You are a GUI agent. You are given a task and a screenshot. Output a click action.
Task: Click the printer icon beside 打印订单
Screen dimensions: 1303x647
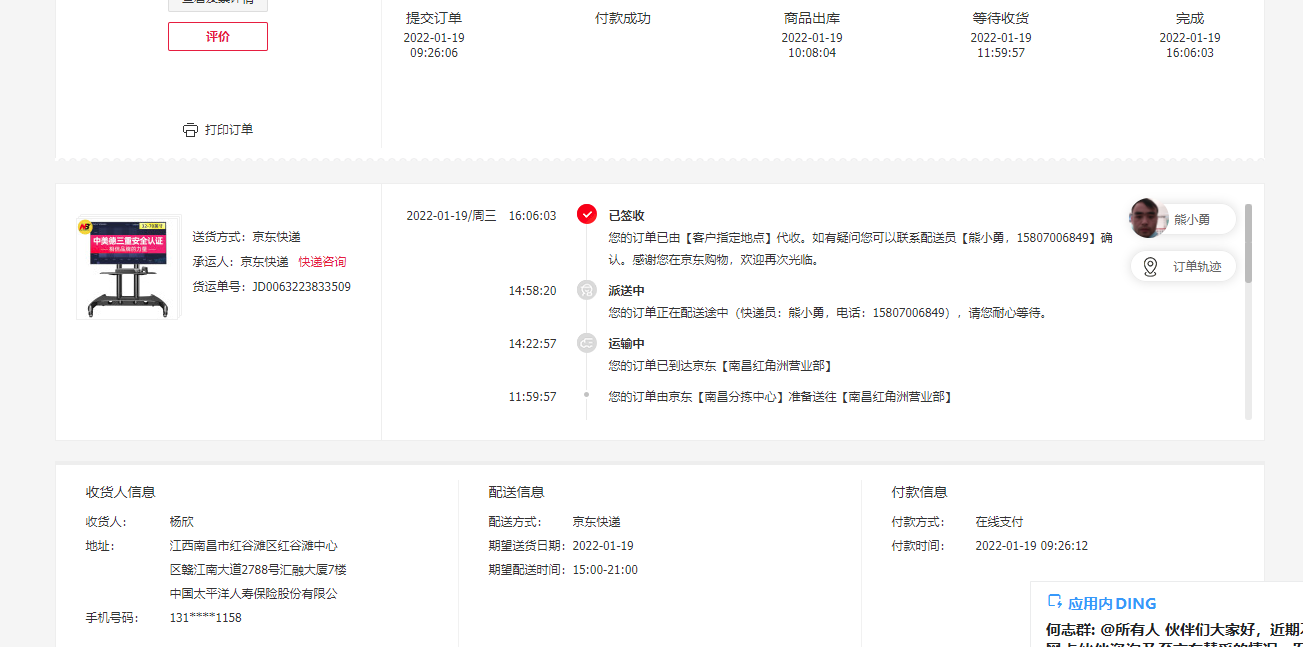click(x=190, y=130)
